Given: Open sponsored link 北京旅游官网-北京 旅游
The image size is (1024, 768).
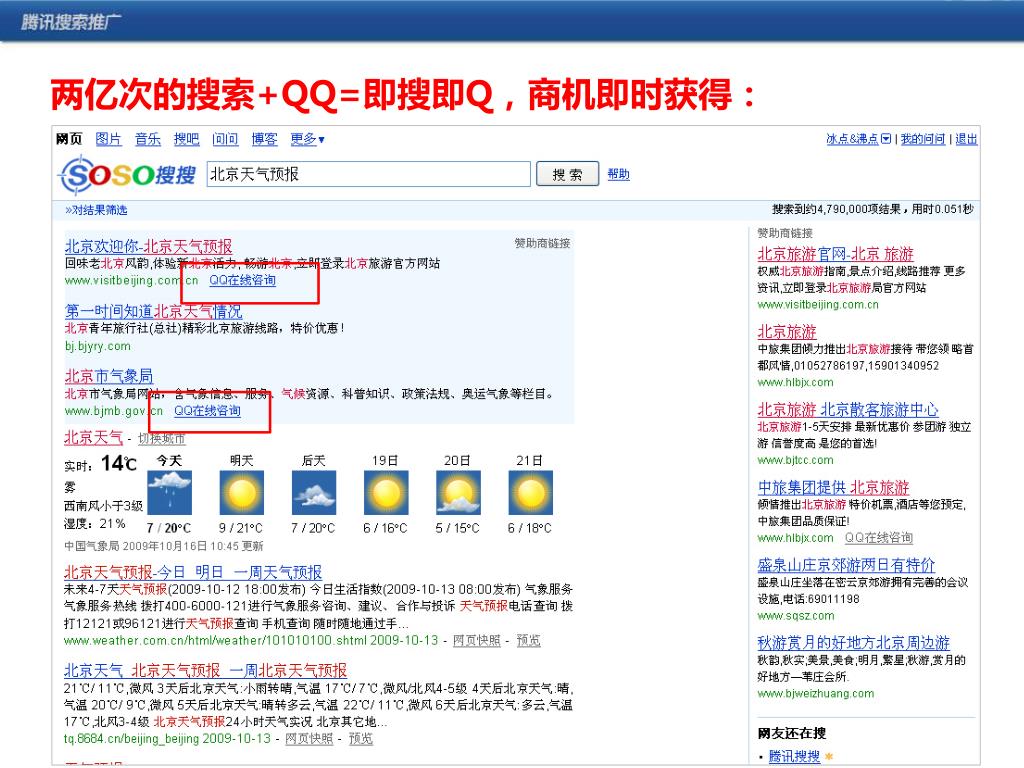Looking at the screenshot, I should click(835, 254).
